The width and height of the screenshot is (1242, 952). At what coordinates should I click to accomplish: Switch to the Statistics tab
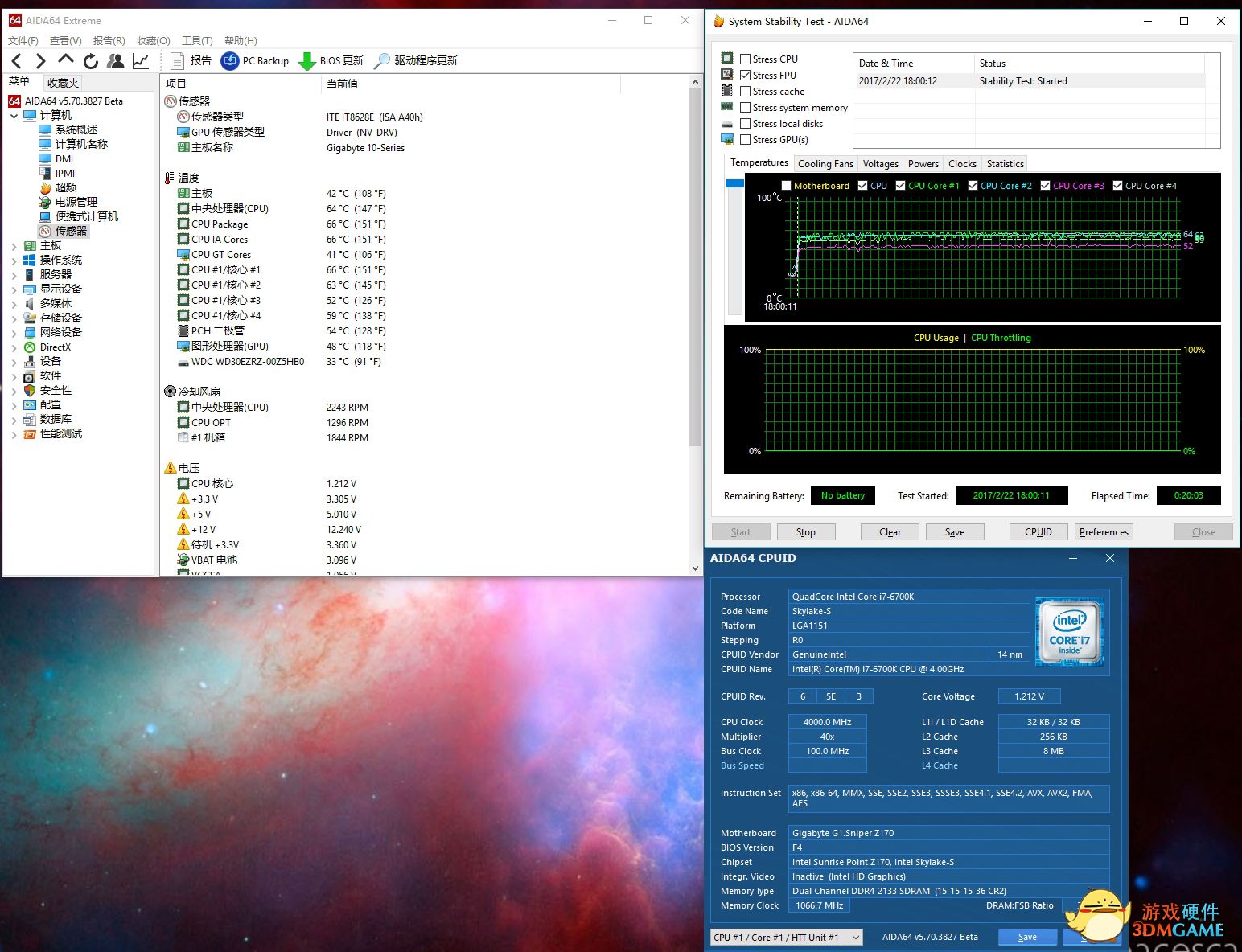click(1006, 164)
